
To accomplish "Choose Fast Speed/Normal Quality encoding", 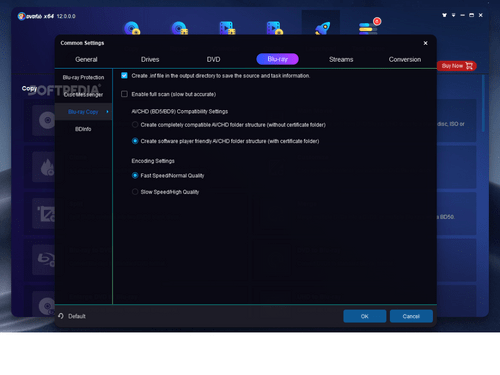I will 135,175.
